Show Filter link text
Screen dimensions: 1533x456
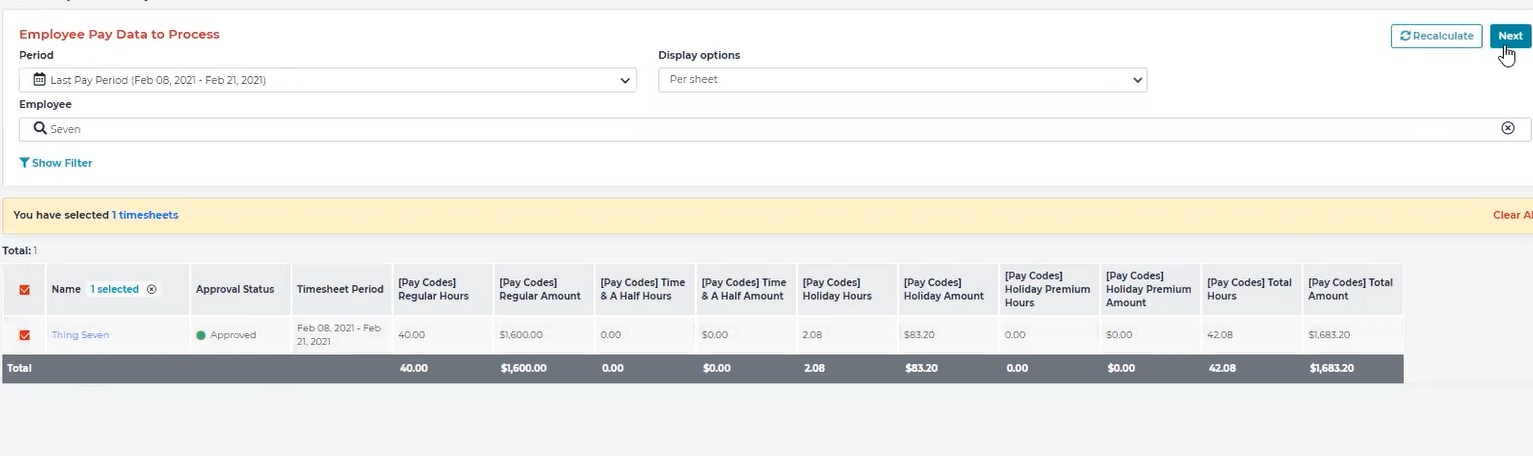tap(62, 163)
